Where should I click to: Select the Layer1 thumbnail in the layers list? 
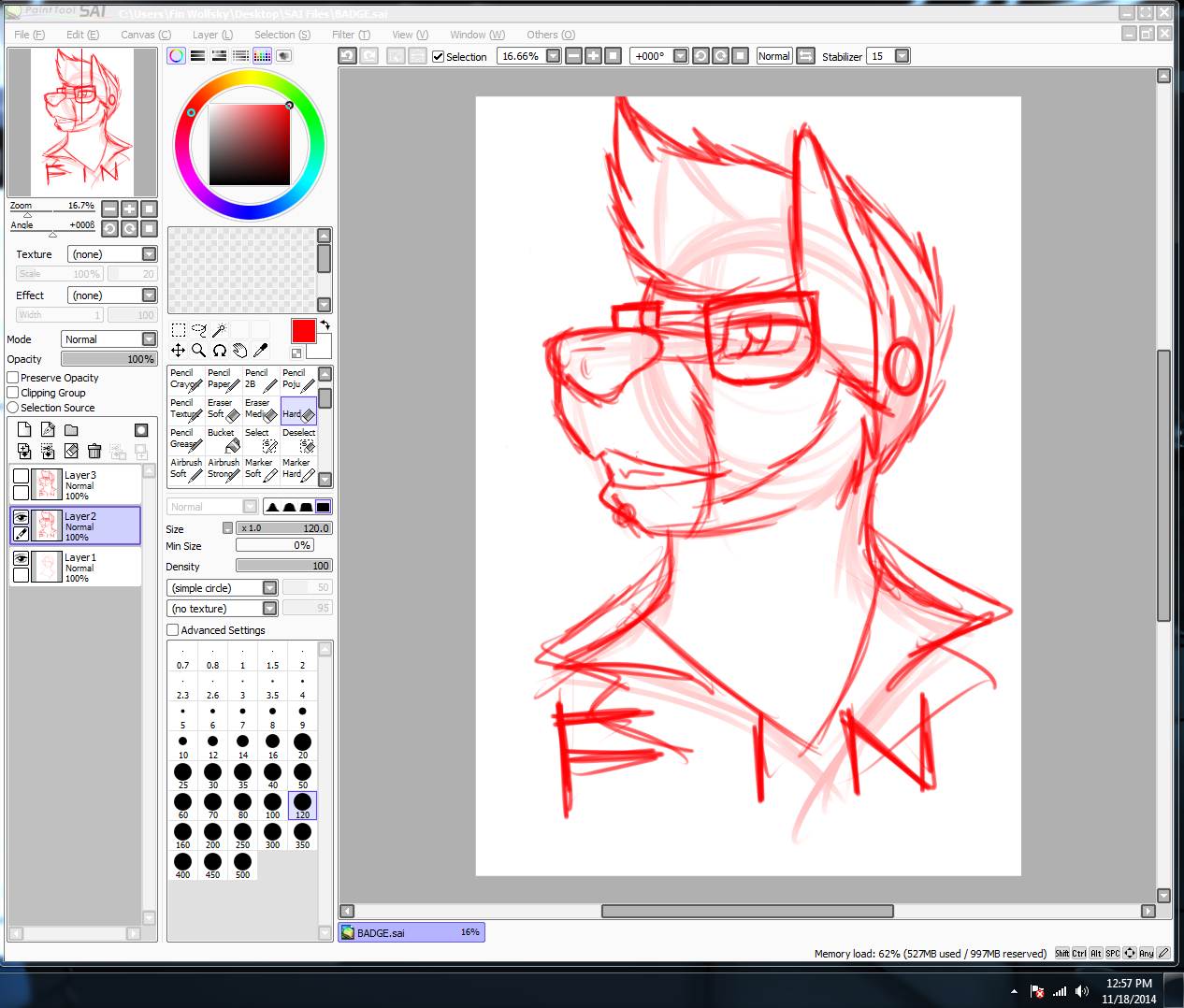click(x=47, y=567)
